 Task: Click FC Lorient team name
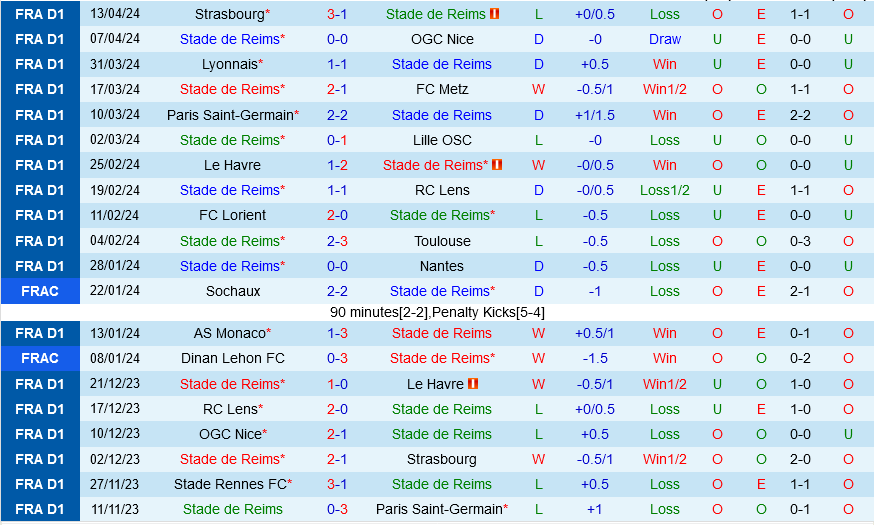232,215
